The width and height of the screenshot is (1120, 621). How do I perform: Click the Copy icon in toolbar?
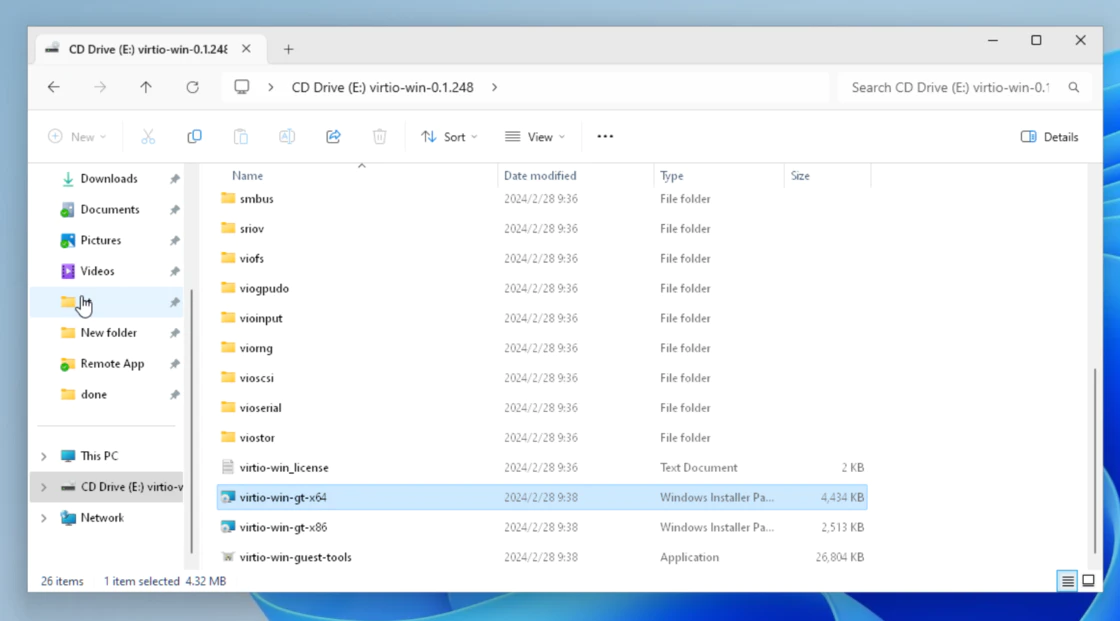tap(194, 136)
